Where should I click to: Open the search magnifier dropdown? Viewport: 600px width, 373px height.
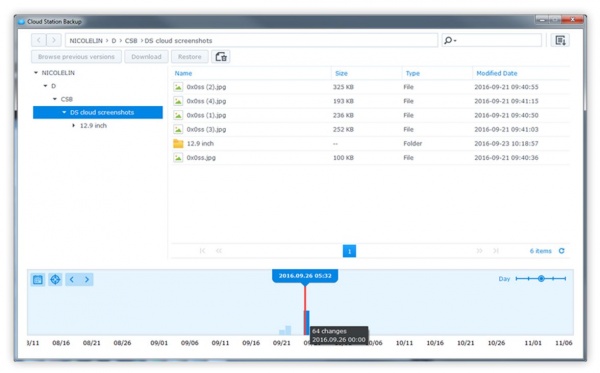[x=450, y=40]
